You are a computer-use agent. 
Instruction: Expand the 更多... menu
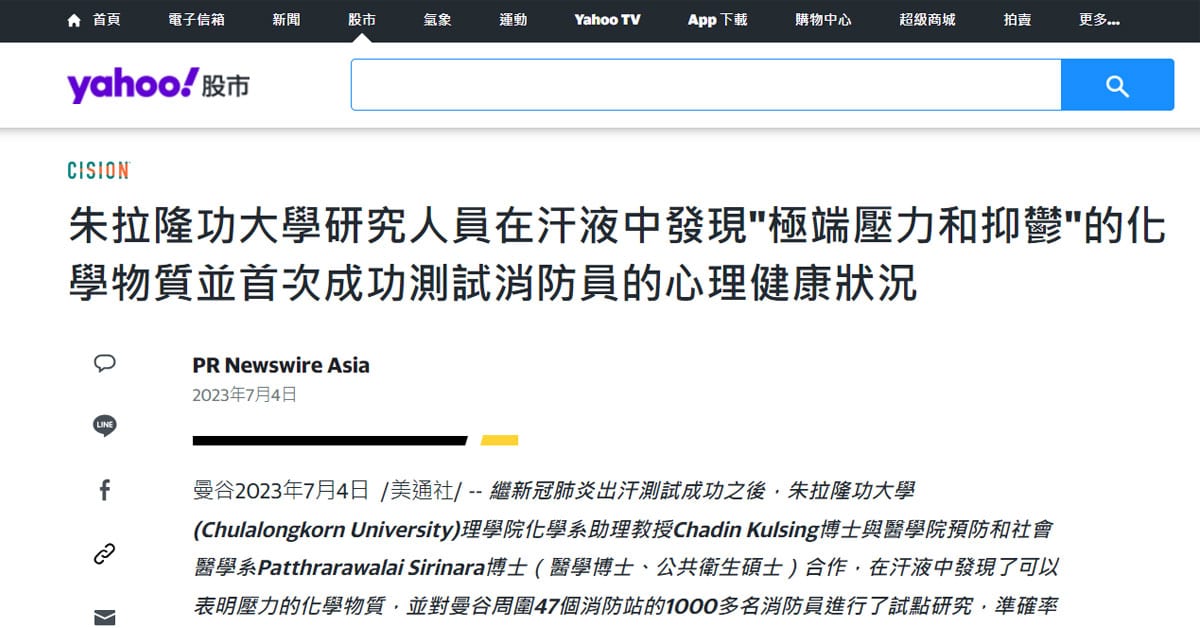pyautogui.click(x=1099, y=20)
